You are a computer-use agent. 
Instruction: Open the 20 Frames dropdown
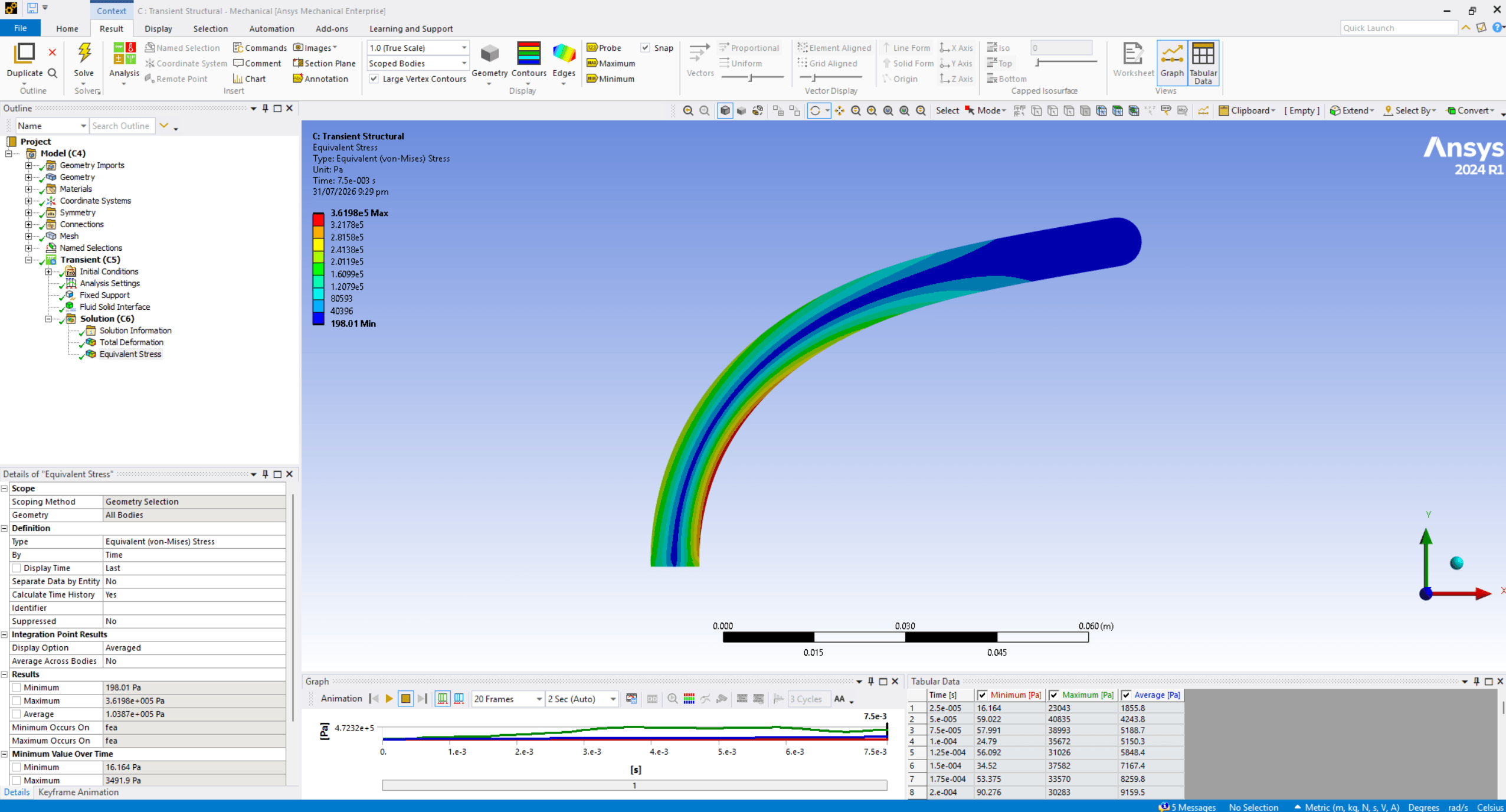508,699
